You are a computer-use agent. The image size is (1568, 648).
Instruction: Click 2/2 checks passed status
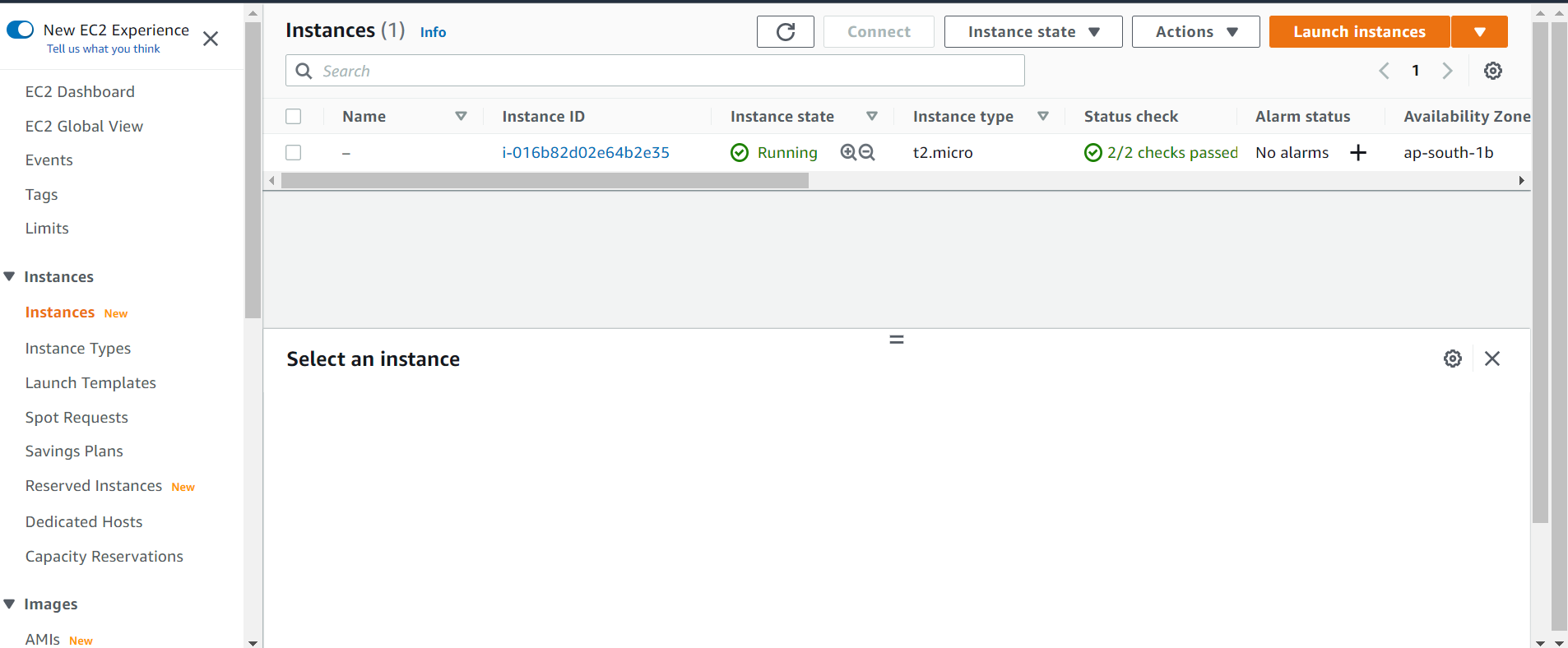pos(1172,152)
